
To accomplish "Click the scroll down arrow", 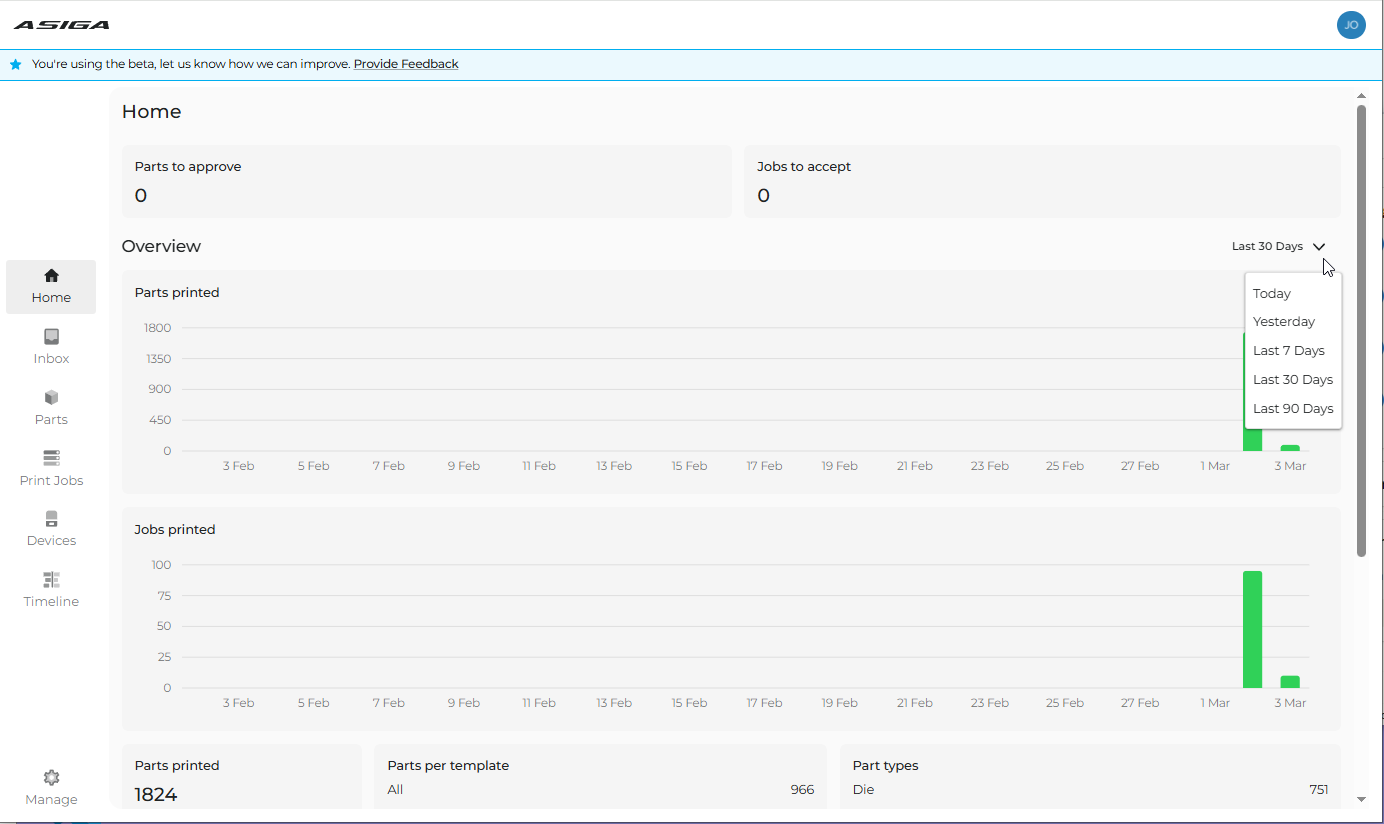I will tap(1361, 799).
